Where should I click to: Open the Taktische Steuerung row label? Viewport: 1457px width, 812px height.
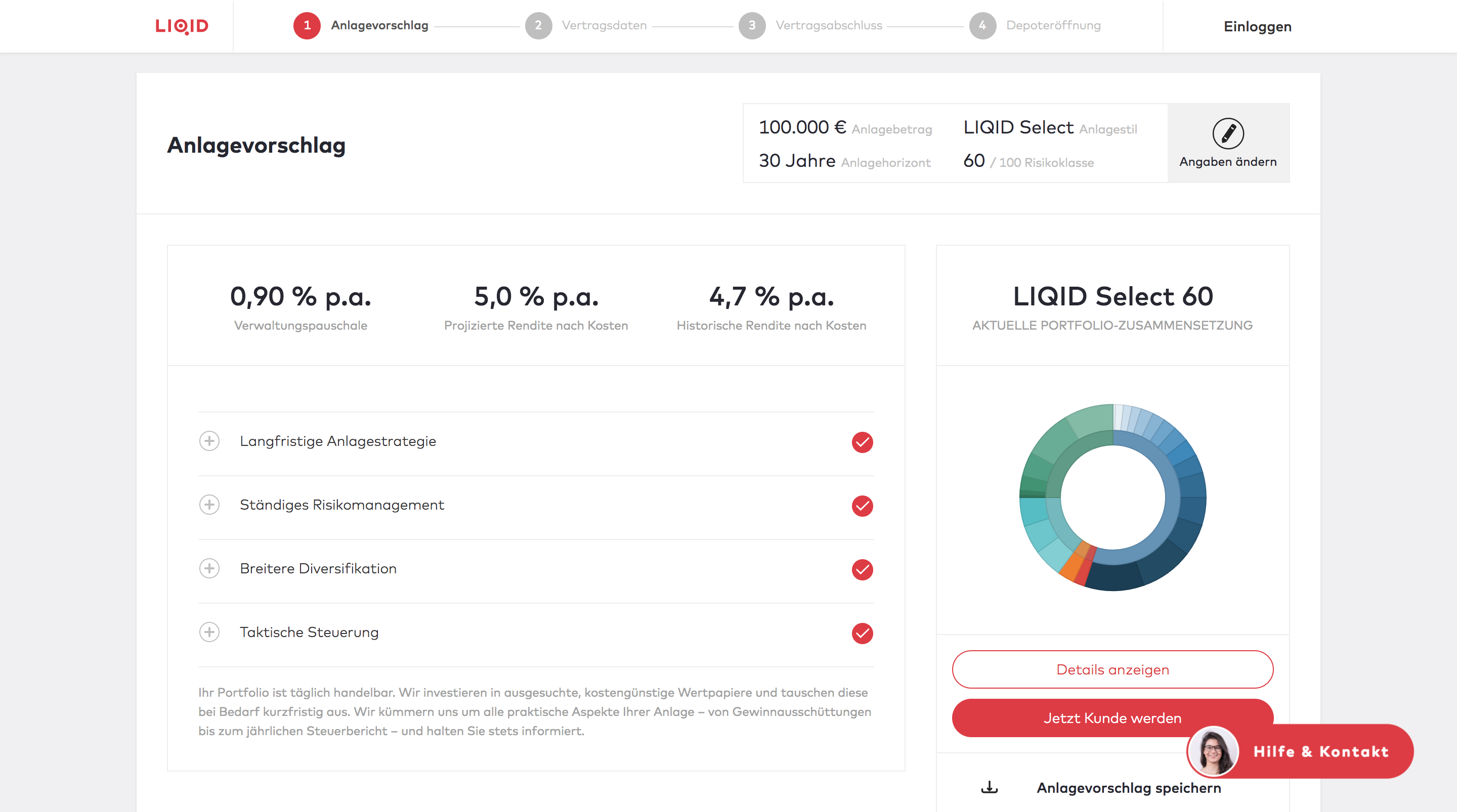(309, 631)
